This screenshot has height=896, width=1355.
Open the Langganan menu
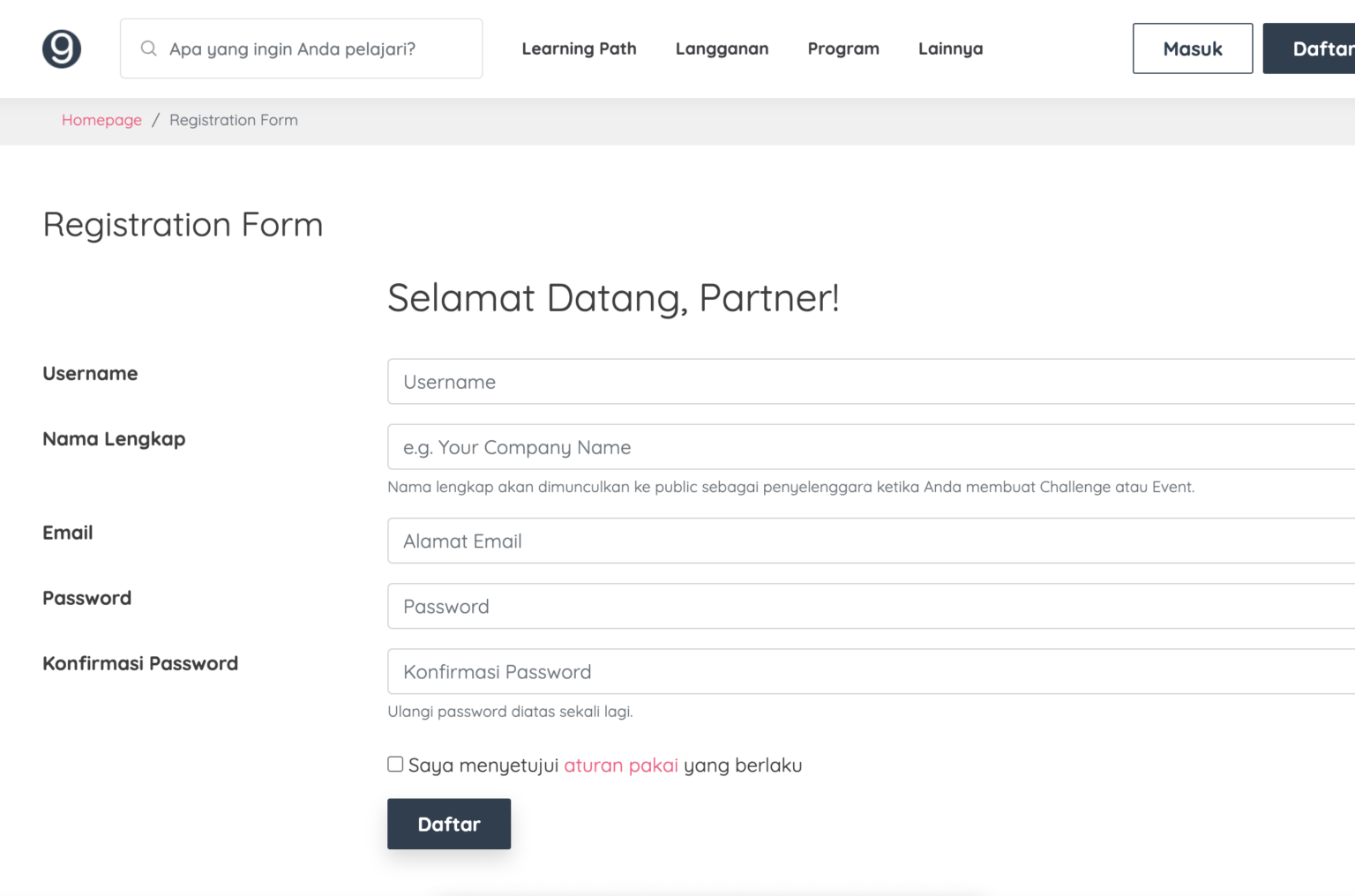722,49
